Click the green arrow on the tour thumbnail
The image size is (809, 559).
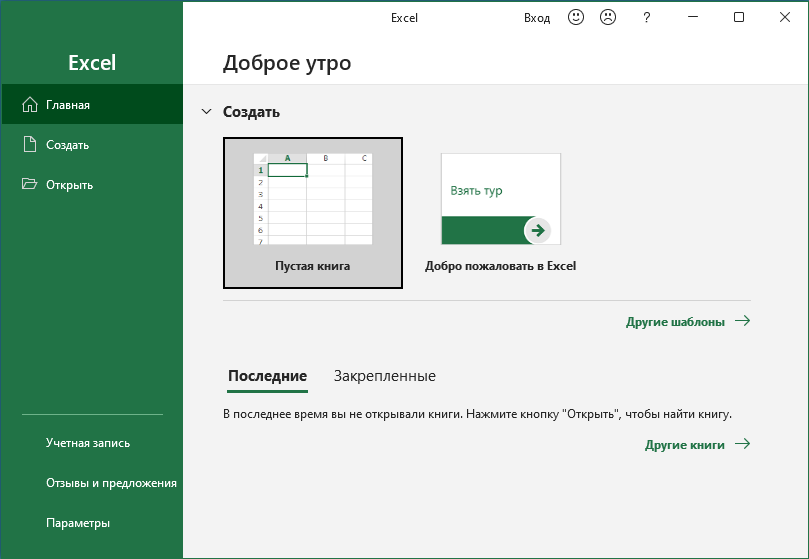pos(537,231)
